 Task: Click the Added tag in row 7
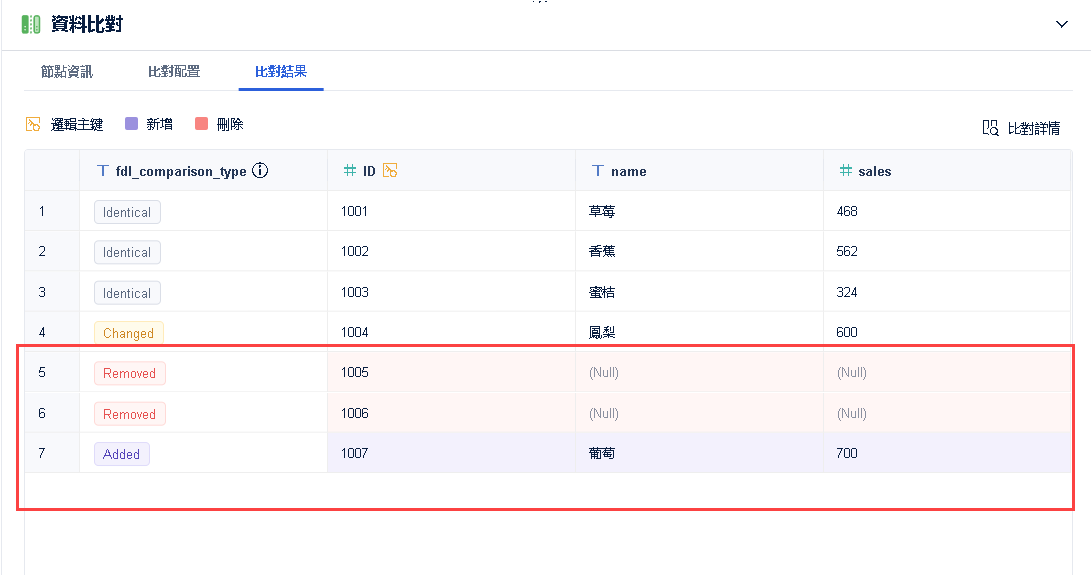(122, 454)
